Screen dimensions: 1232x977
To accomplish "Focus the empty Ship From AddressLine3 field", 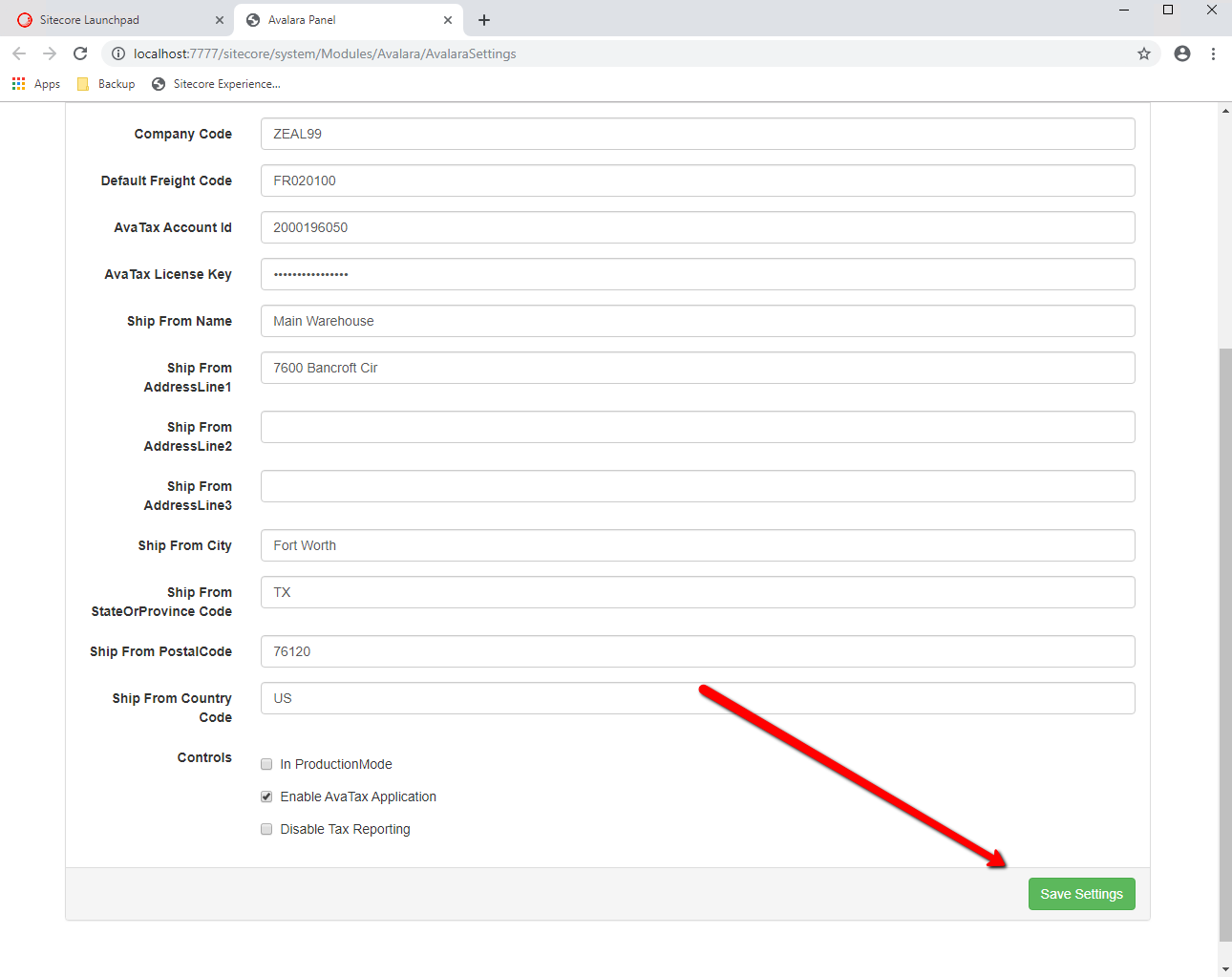I will click(697, 486).
